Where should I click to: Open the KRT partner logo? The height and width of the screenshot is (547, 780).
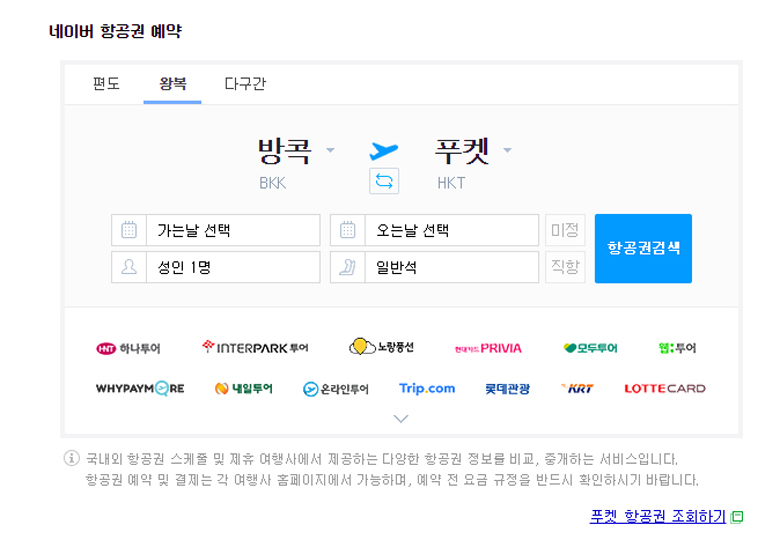point(577,388)
